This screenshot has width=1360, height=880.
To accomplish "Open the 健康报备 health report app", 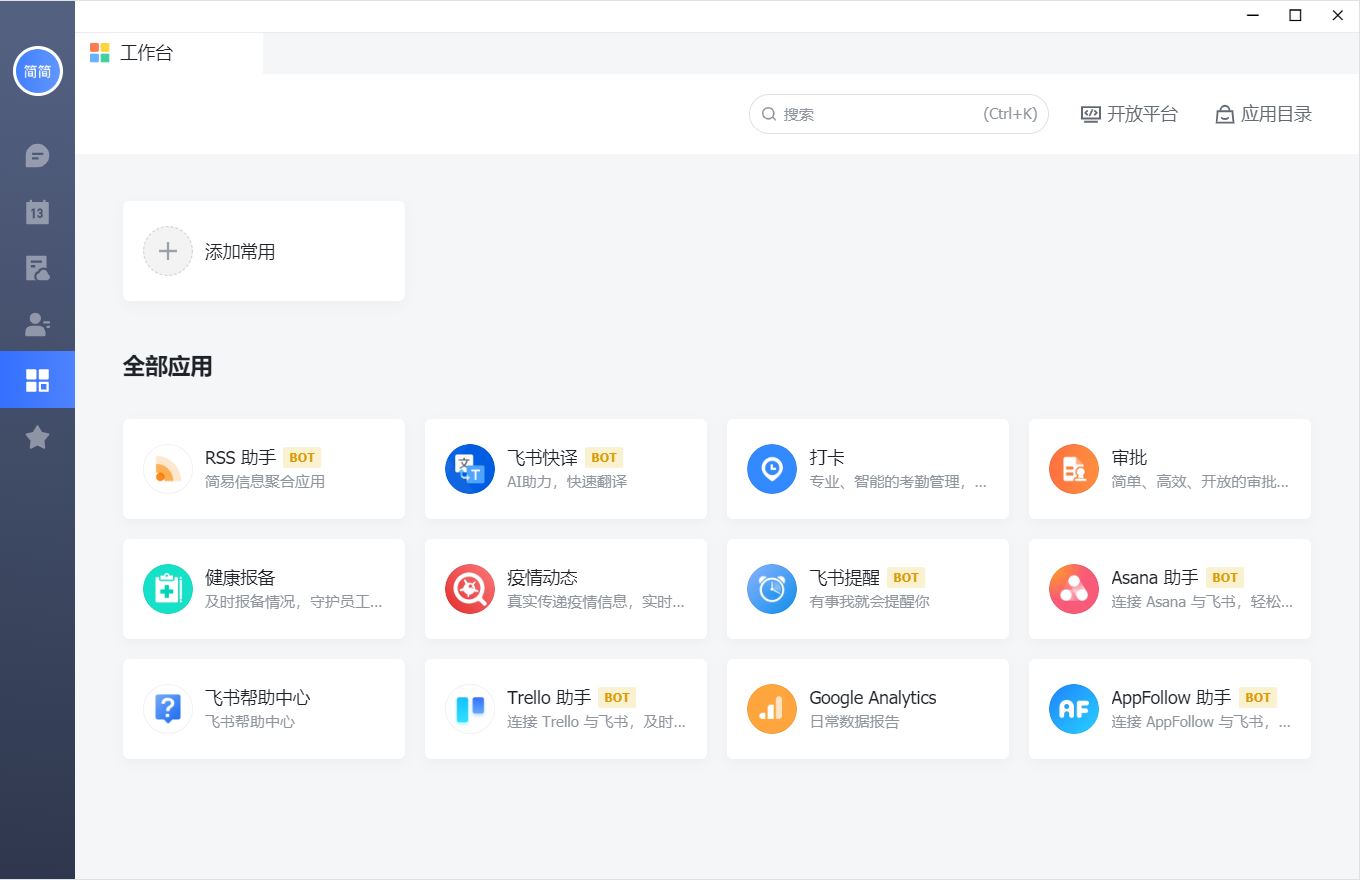I will (263, 588).
